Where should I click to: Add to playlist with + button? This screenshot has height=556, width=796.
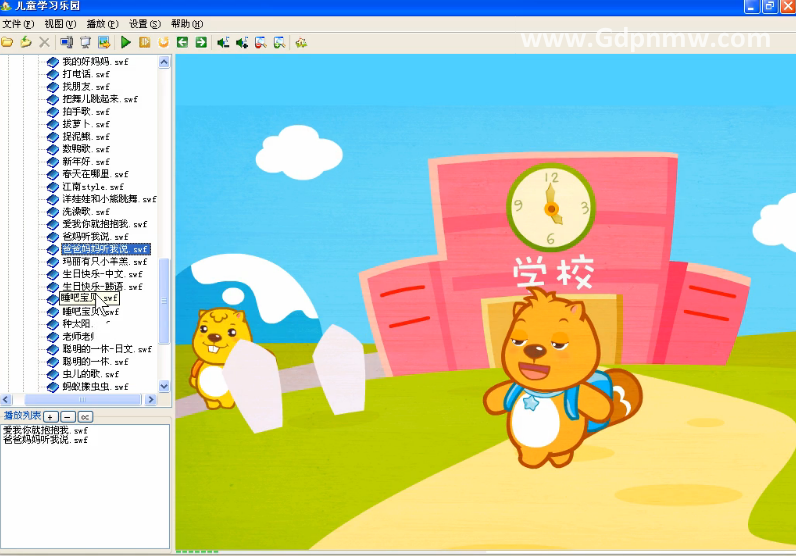[50, 417]
